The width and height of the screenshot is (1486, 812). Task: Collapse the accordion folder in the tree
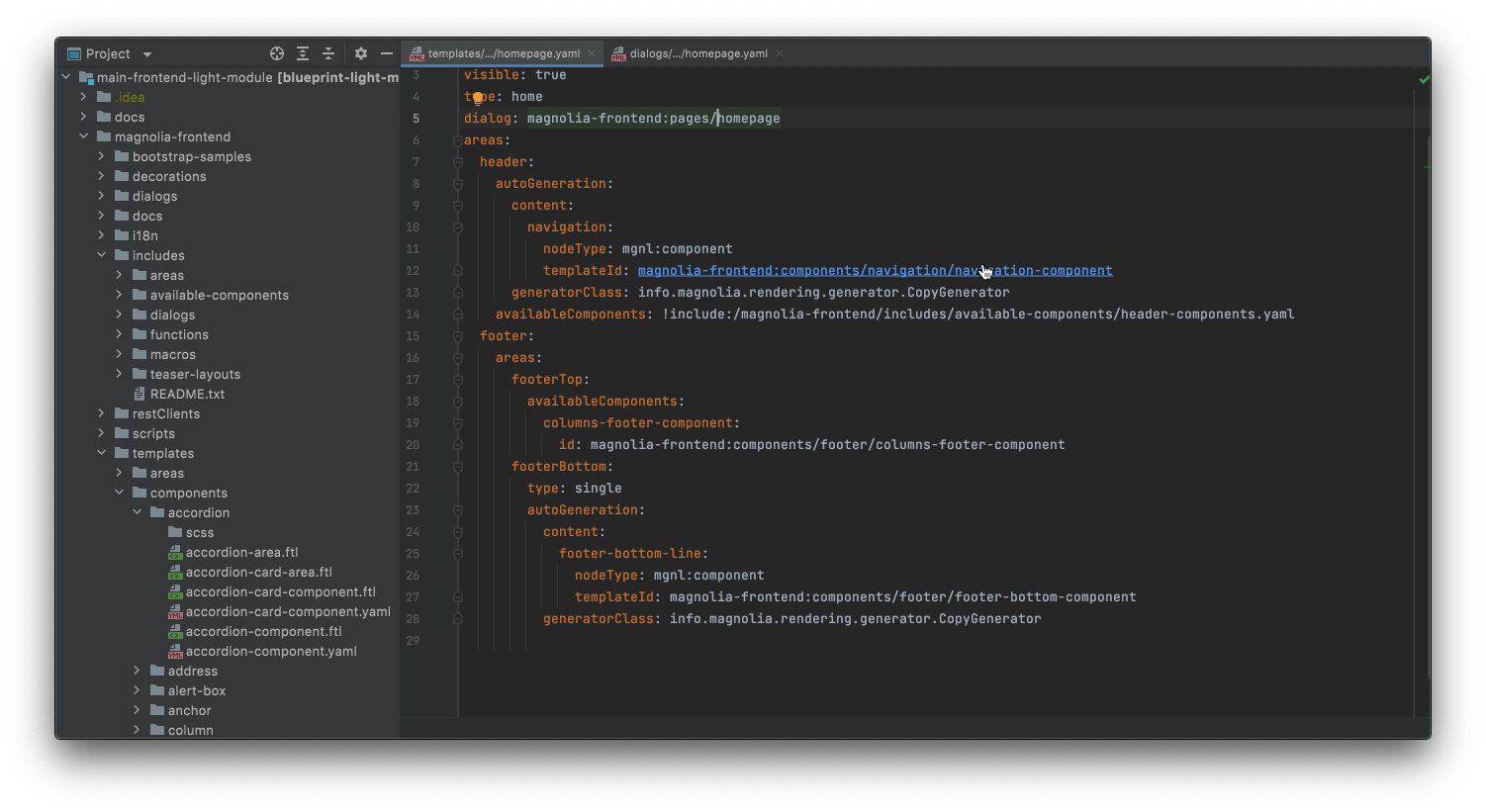[x=138, y=512]
